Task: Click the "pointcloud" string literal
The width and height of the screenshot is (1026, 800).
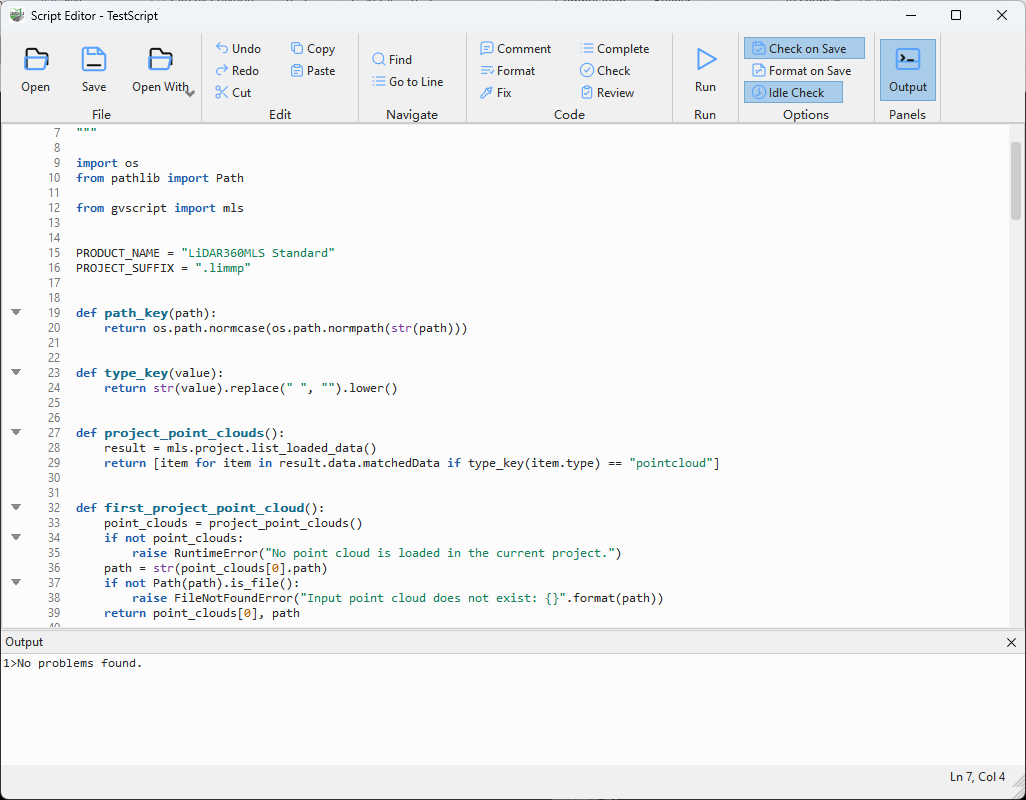Action: (671, 463)
